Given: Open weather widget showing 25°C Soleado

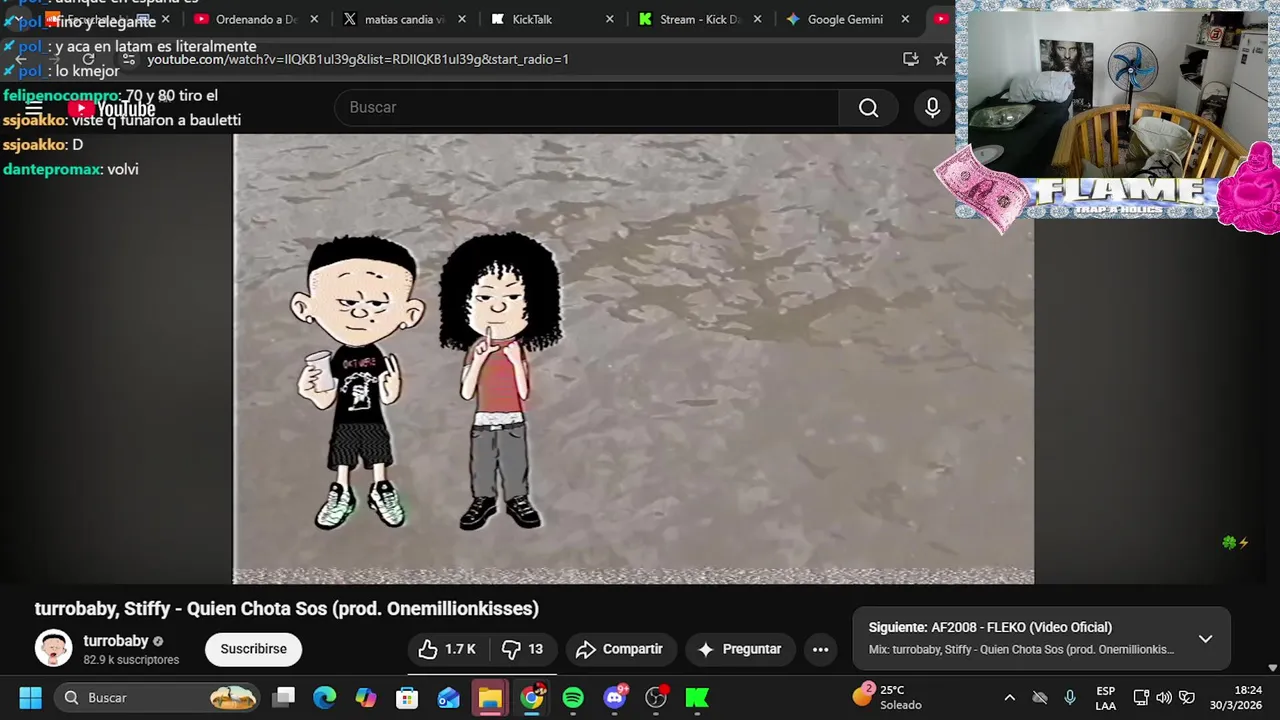Looking at the screenshot, I should [x=886, y=697].
